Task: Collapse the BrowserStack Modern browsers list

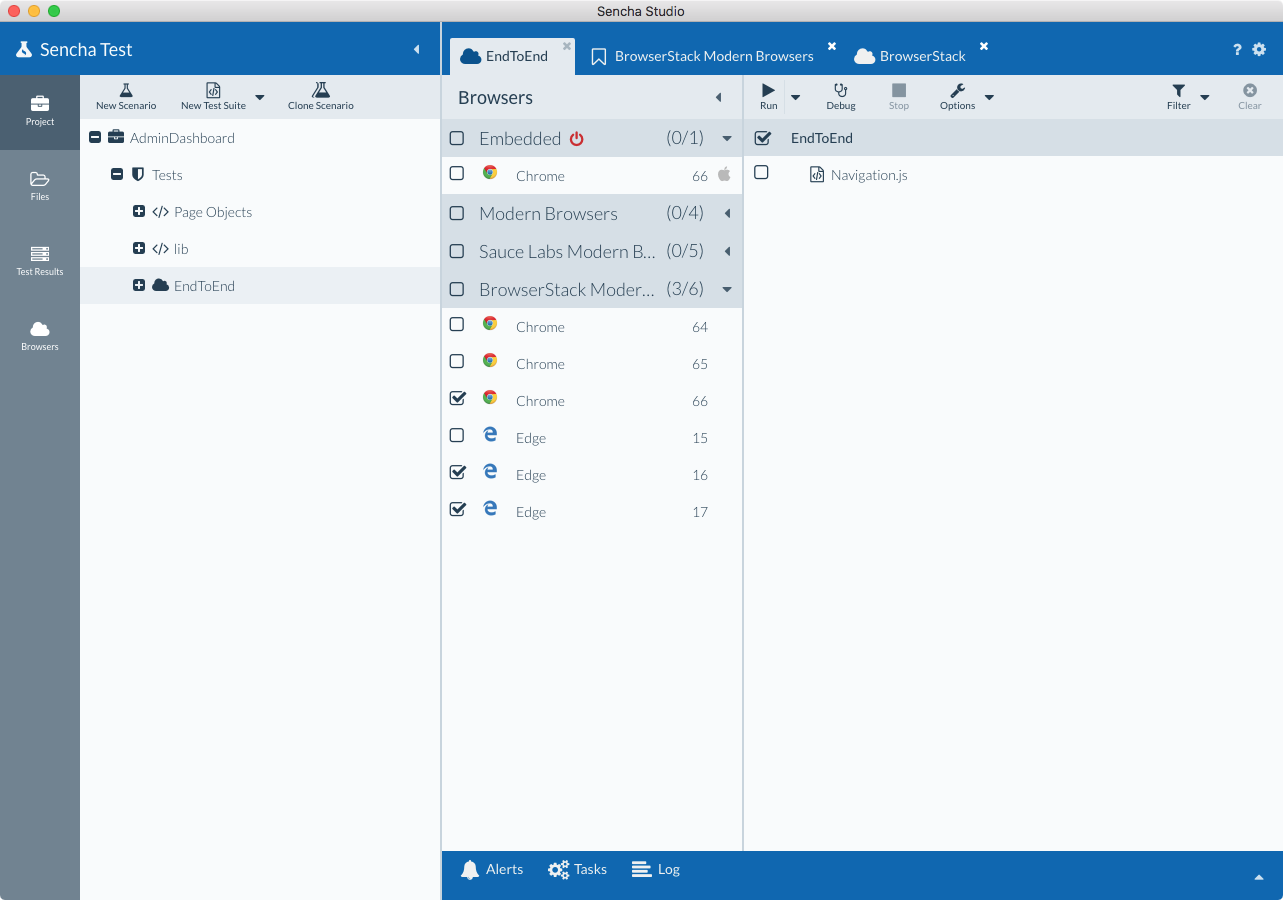Action: pos(727,288)
